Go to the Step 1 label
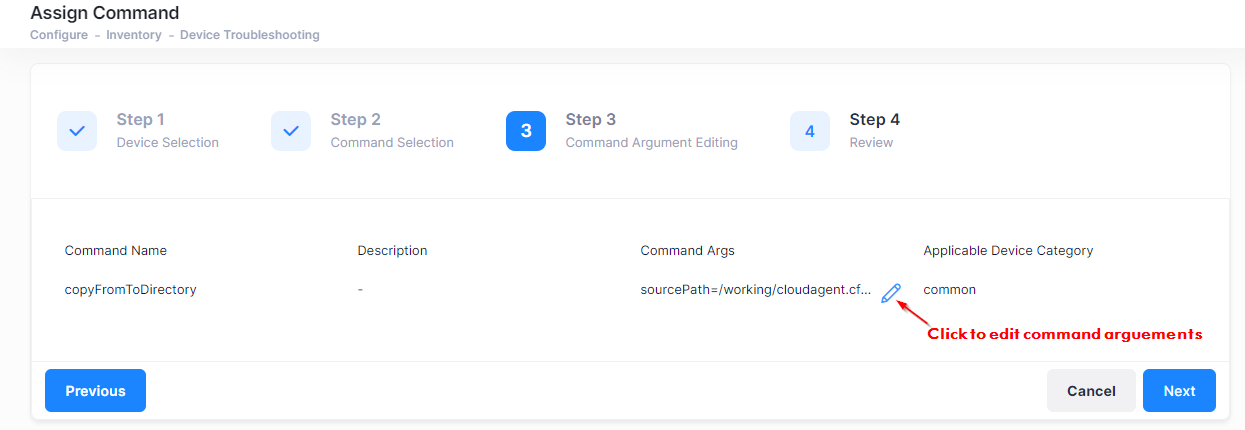The width and height of the screenshot is (1245, 430). pyautogui.click(x=141, y=120)
